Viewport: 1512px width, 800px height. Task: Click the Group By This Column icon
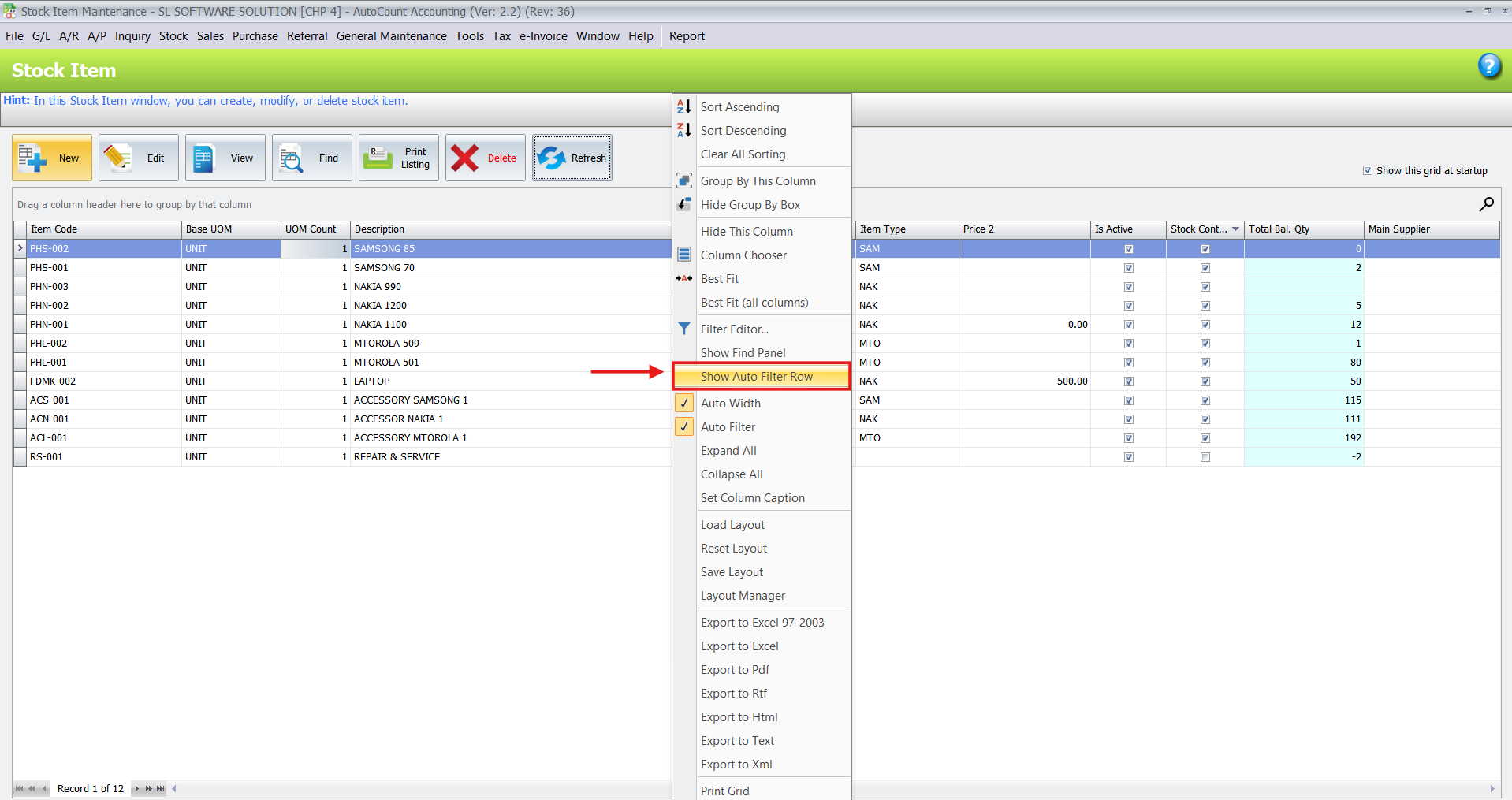pos(683,180)
